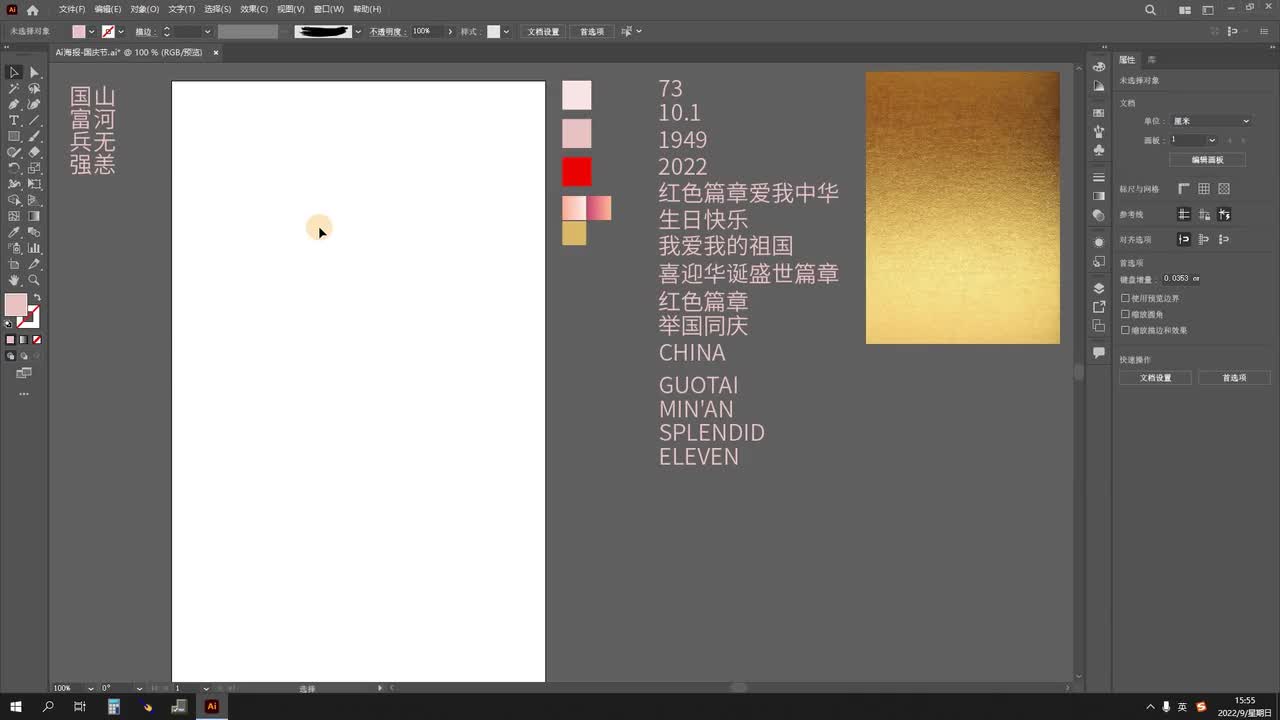Select the Eyedropper tool

point(14,232)
